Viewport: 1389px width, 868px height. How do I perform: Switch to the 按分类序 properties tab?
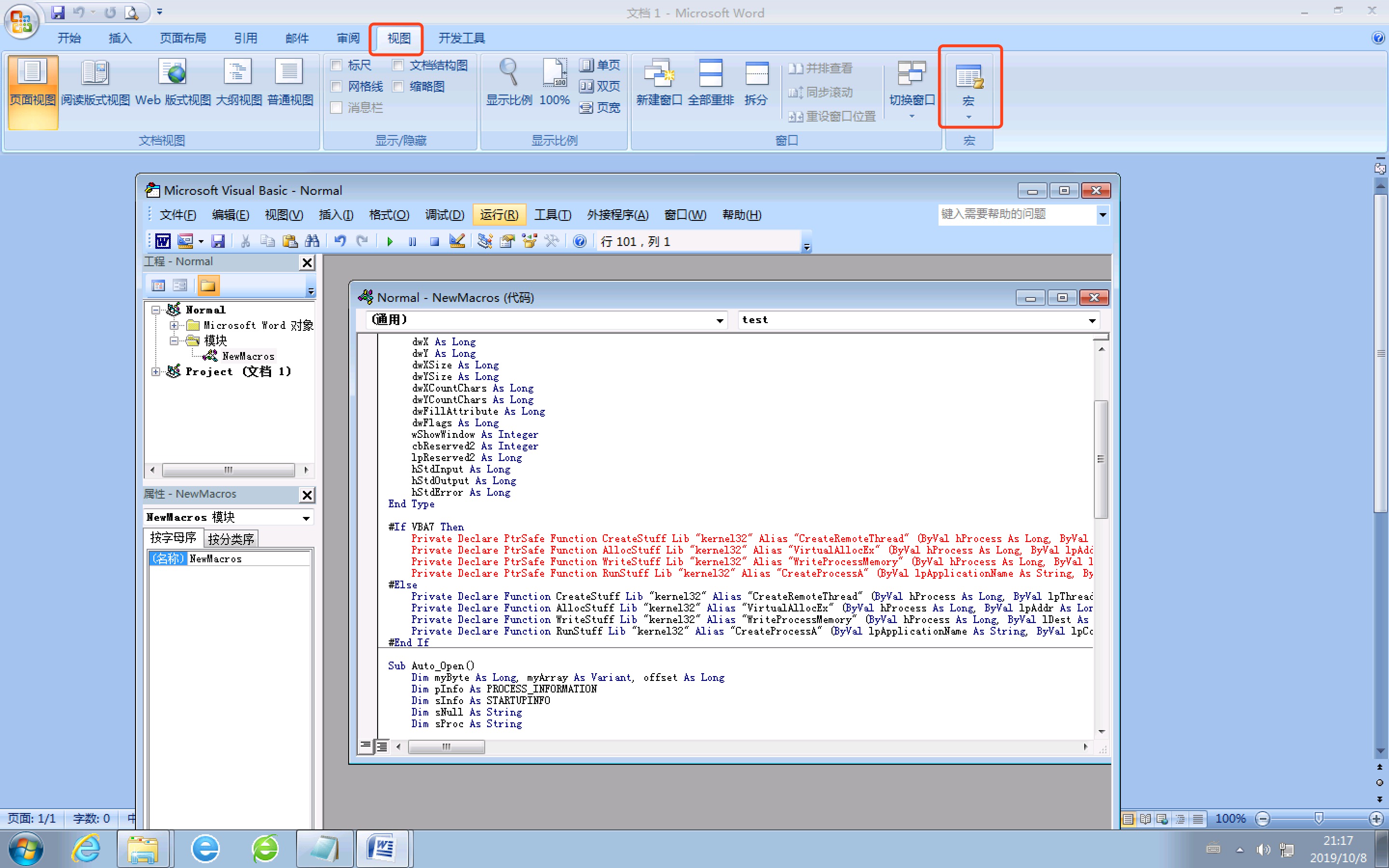(x=231, y=539)
